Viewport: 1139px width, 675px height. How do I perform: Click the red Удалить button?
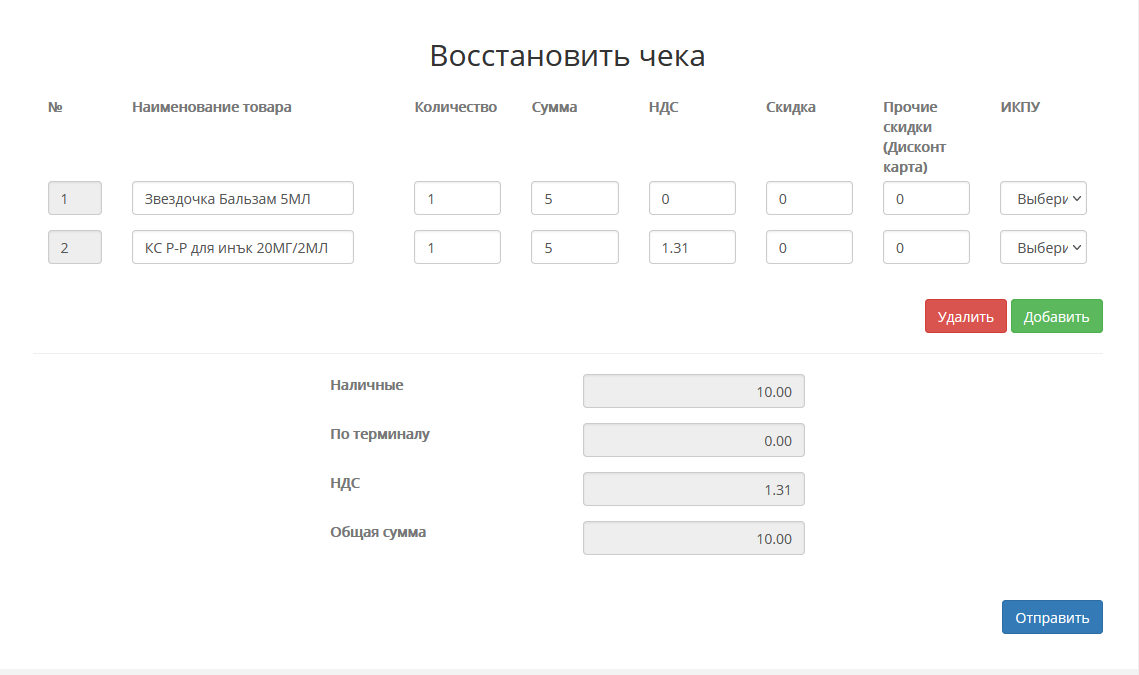pos(965,316)
